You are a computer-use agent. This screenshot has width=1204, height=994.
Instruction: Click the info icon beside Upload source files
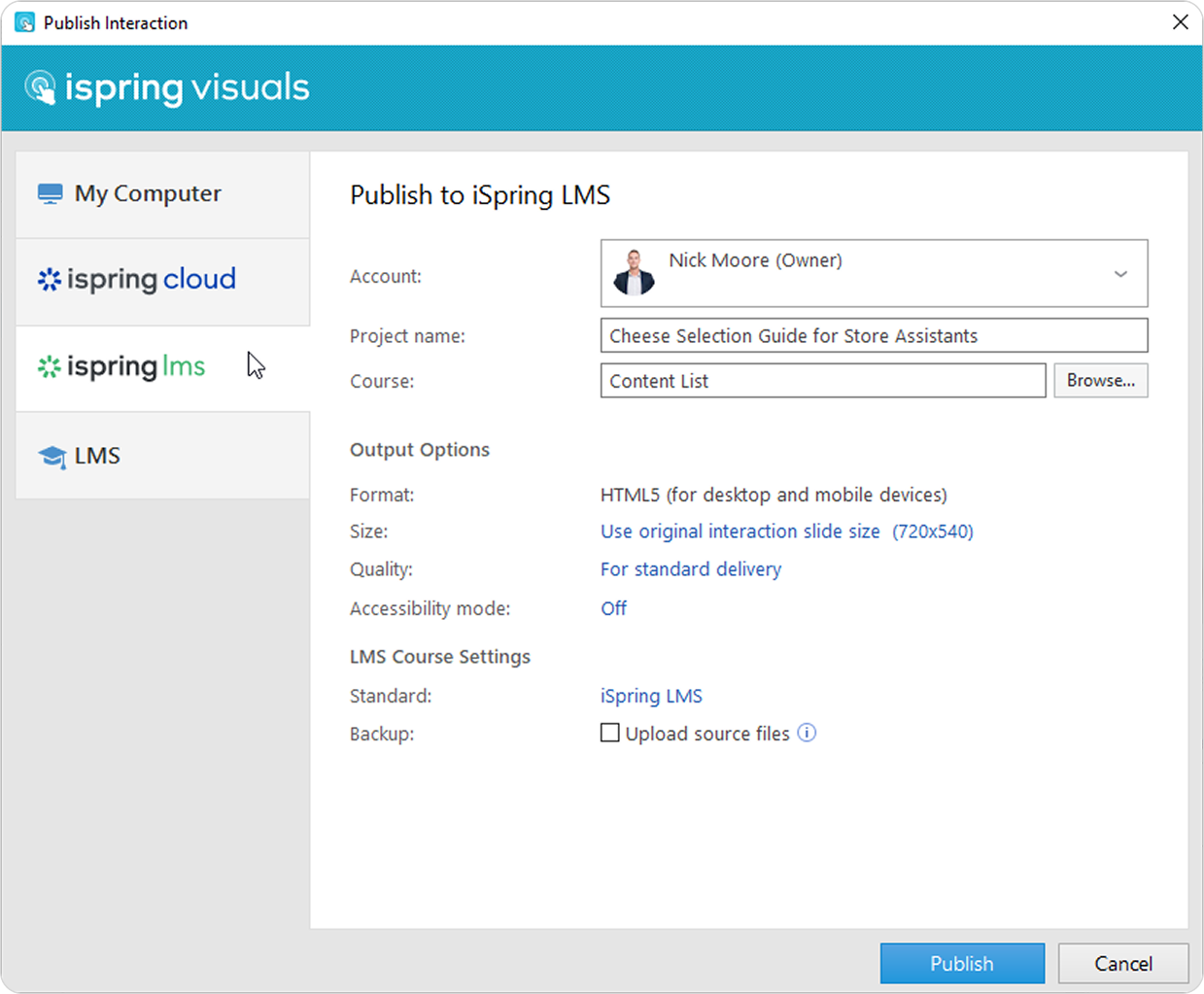click(807, 733)
